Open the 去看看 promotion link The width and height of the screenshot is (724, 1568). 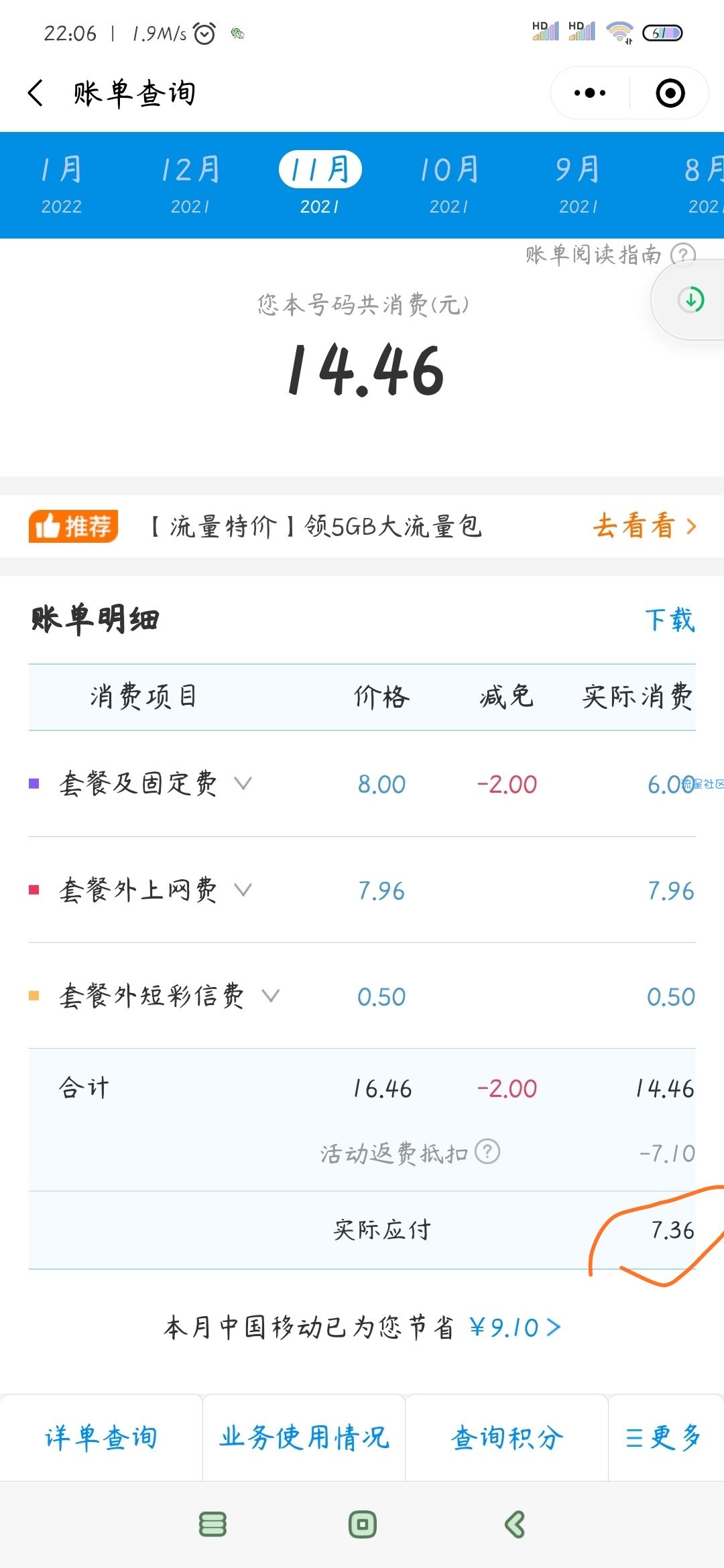[645, 526]
